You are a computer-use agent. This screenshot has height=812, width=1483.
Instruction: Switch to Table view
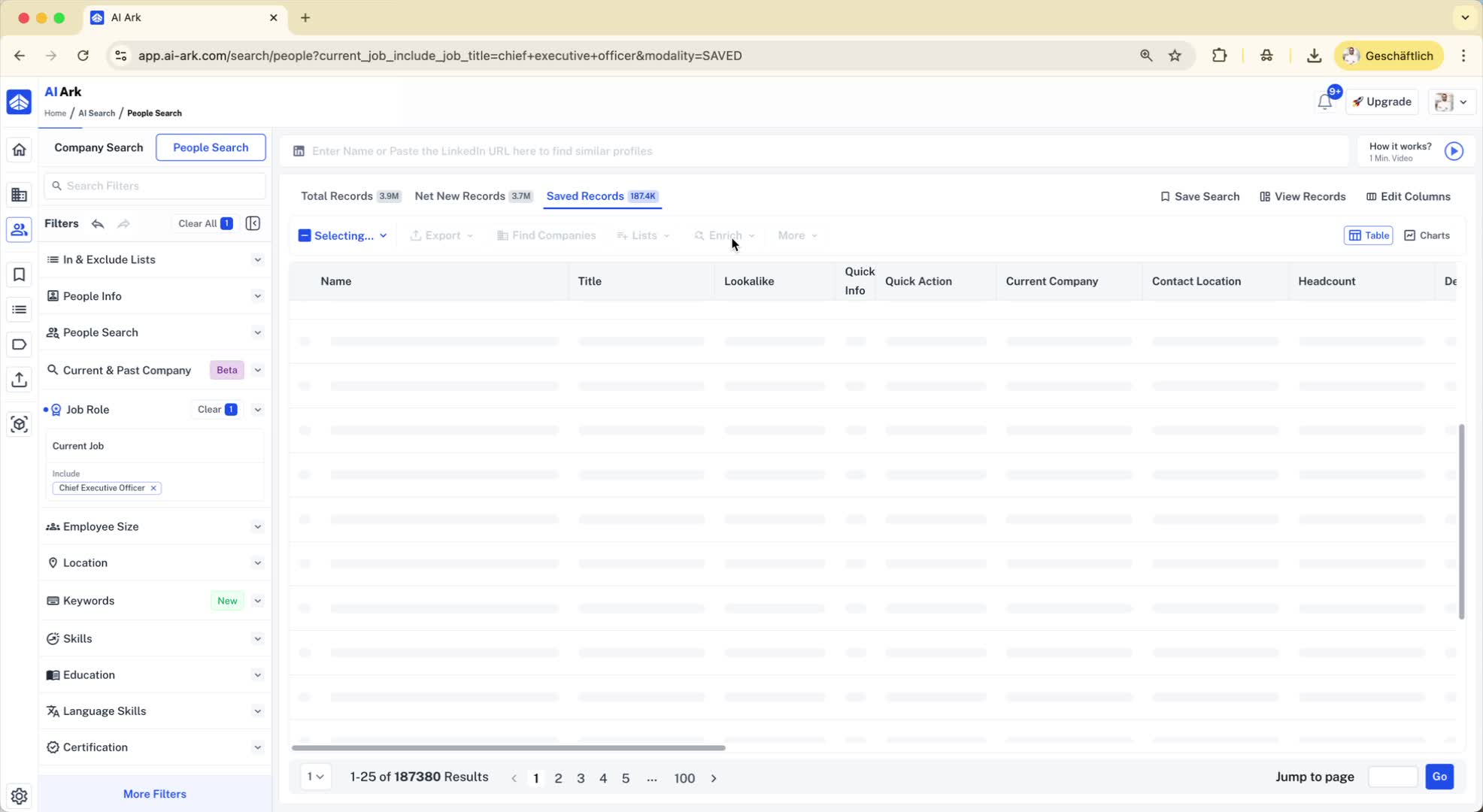tap(1368, 235)
